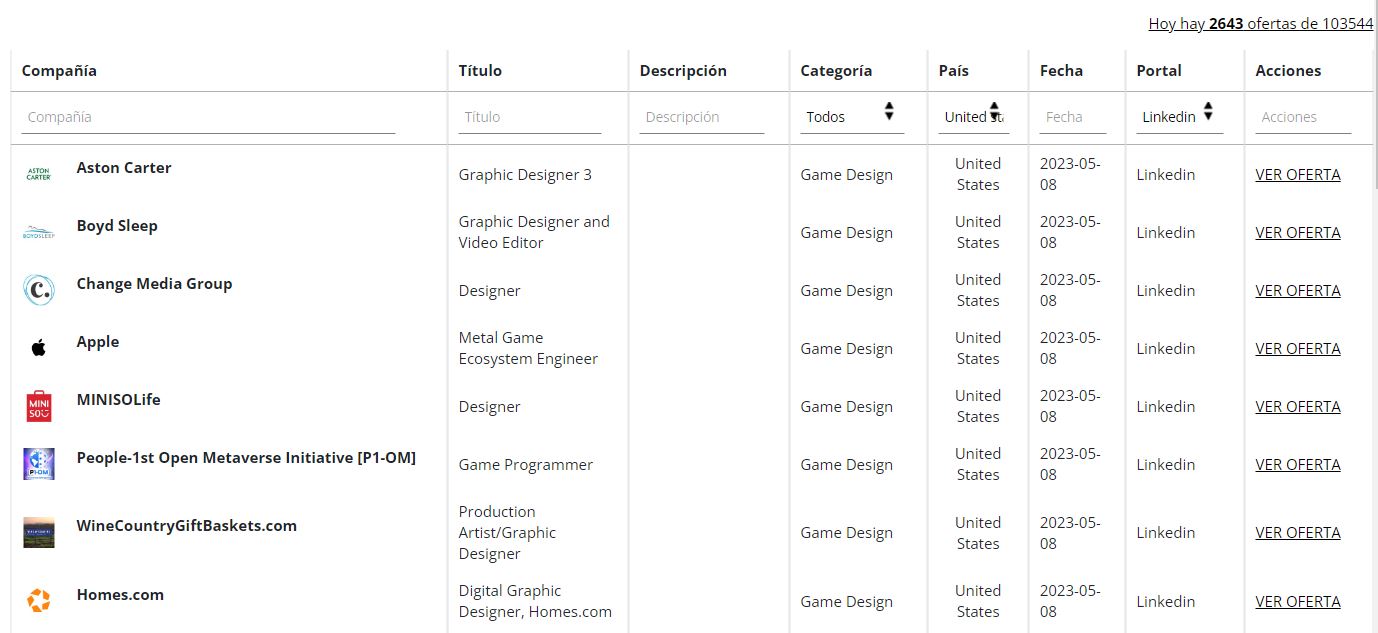The image size is (1378, 633).
Task: Open the País filter dropdown
Action: pos(974,116)
